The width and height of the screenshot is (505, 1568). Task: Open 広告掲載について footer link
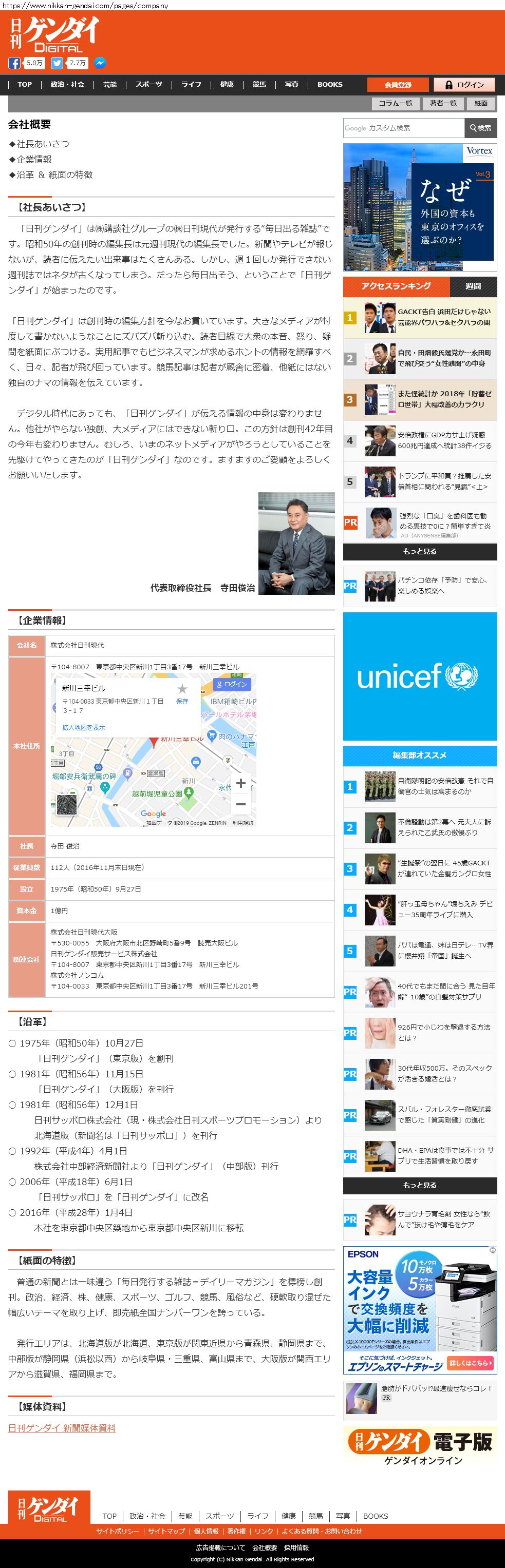tap(220, 1547)
